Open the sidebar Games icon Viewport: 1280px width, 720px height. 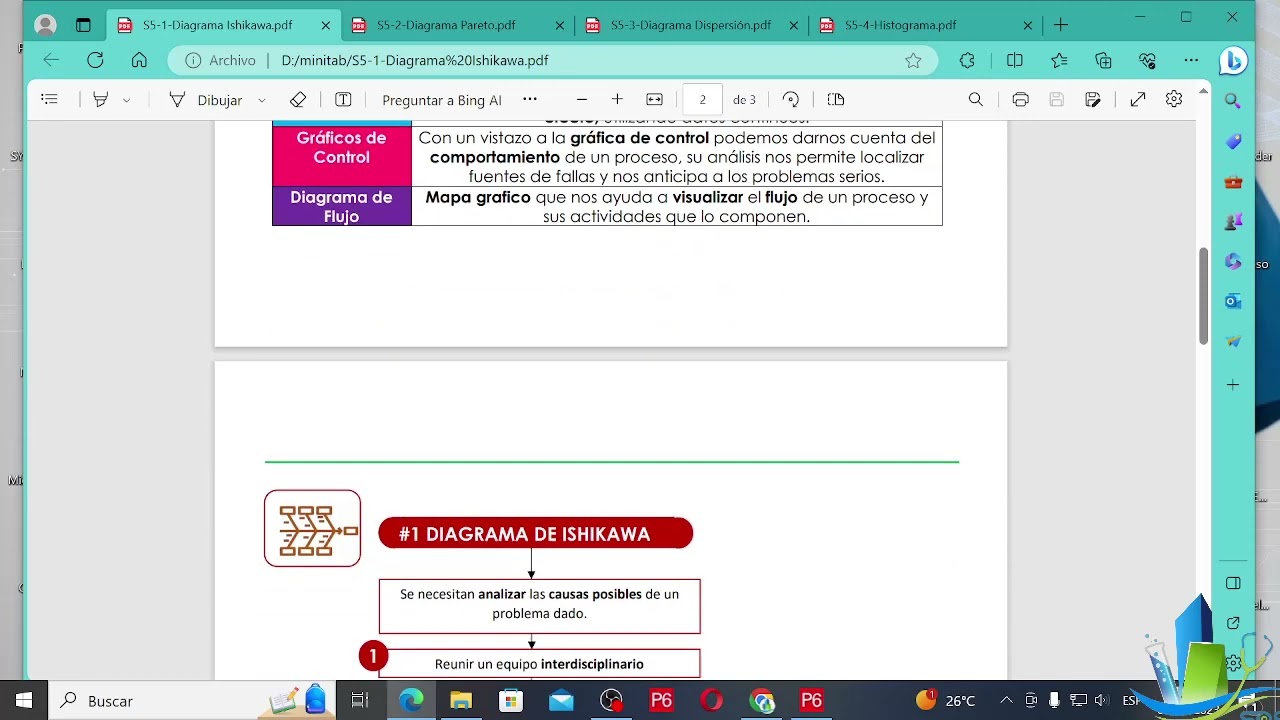pos(1233,221)
